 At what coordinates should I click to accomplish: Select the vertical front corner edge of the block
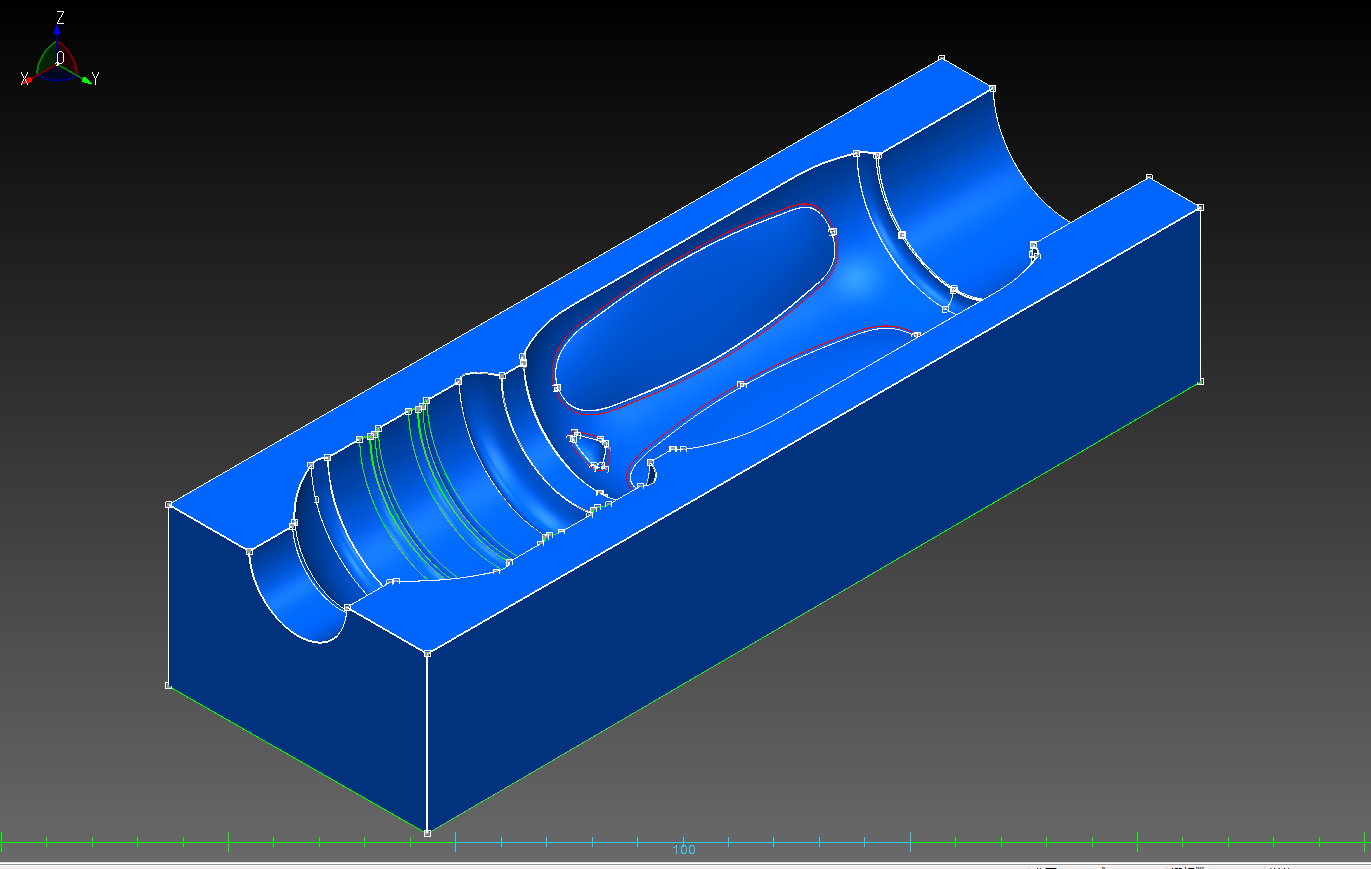pyautogui.click(x=427, y=743)
